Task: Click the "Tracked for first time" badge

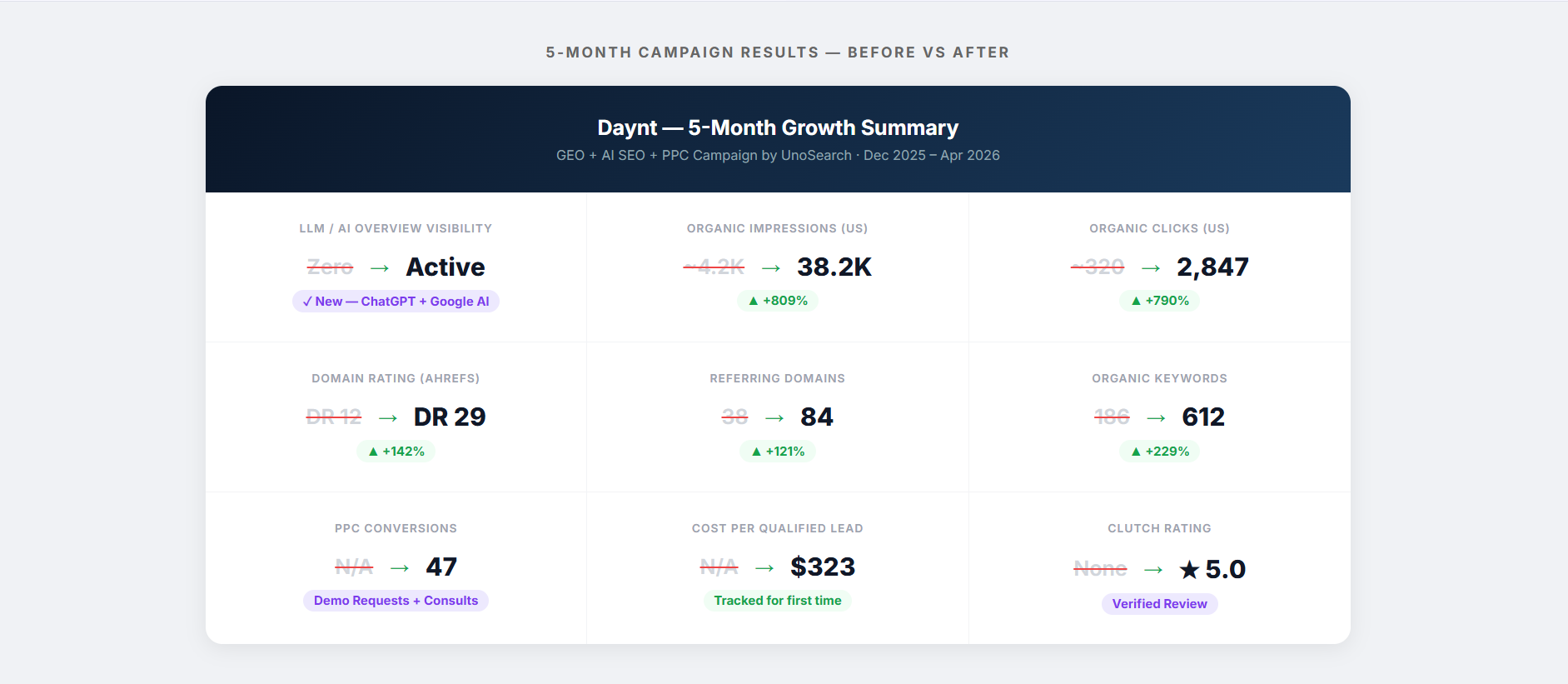Action: pyautogui.click(x=778, y=601)
